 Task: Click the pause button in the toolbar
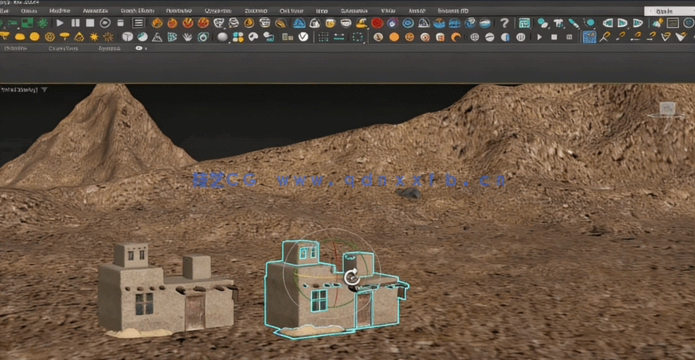point(75,23)
